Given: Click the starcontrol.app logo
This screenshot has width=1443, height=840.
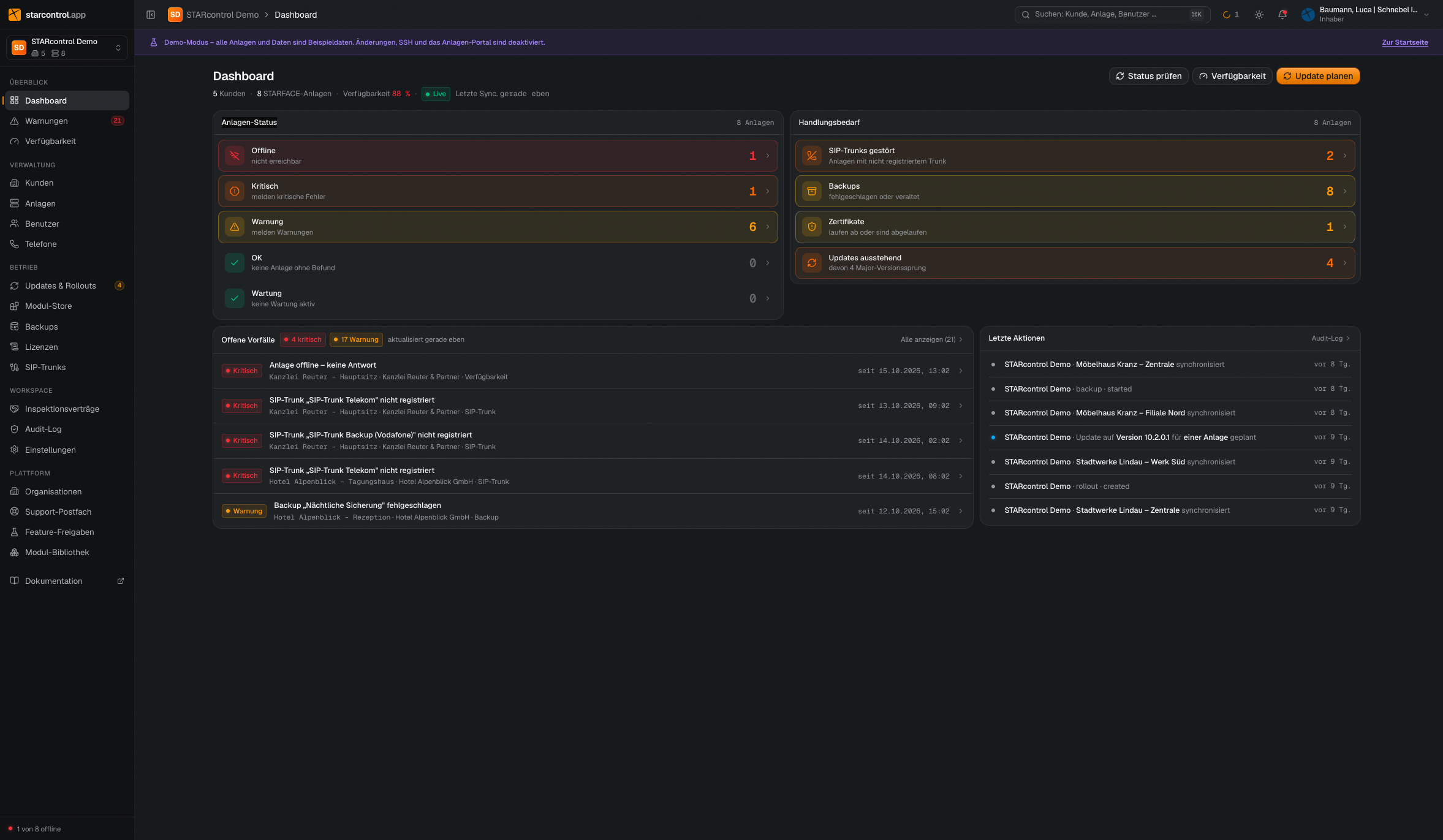Looking at the screenshot, I should tap(47, 15).
